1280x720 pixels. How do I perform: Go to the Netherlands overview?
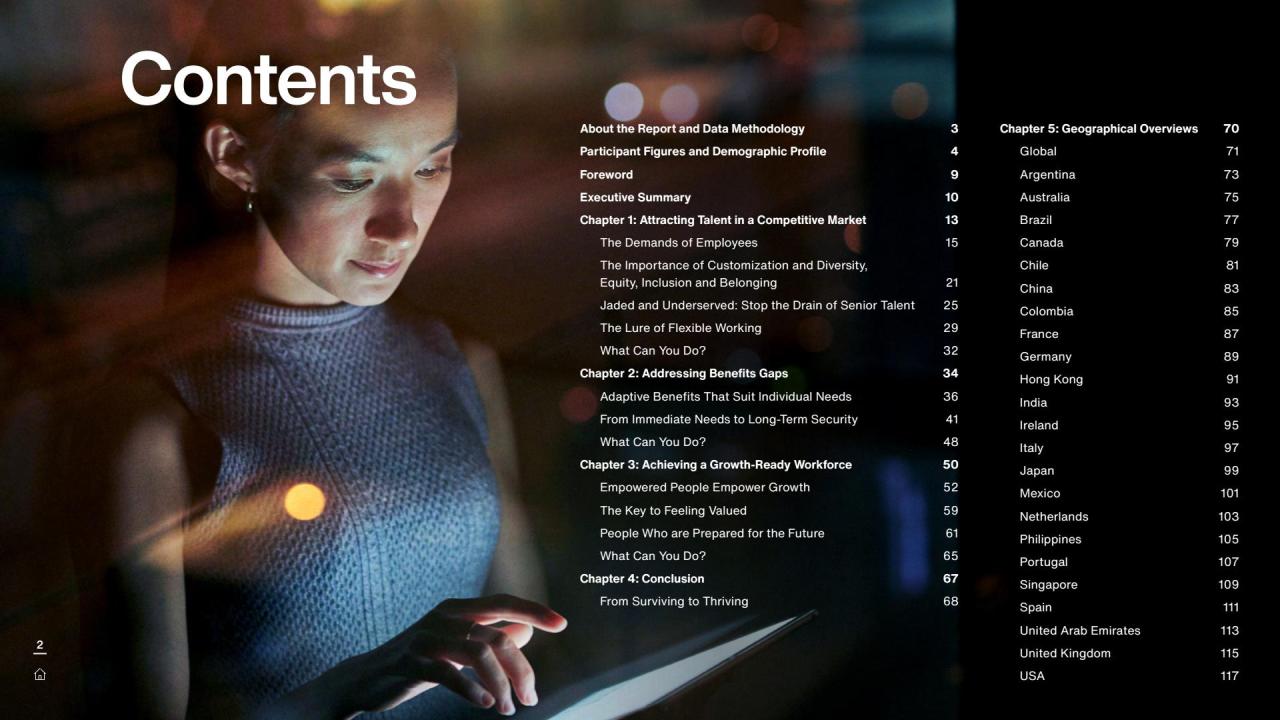(x=1054, y=517)
